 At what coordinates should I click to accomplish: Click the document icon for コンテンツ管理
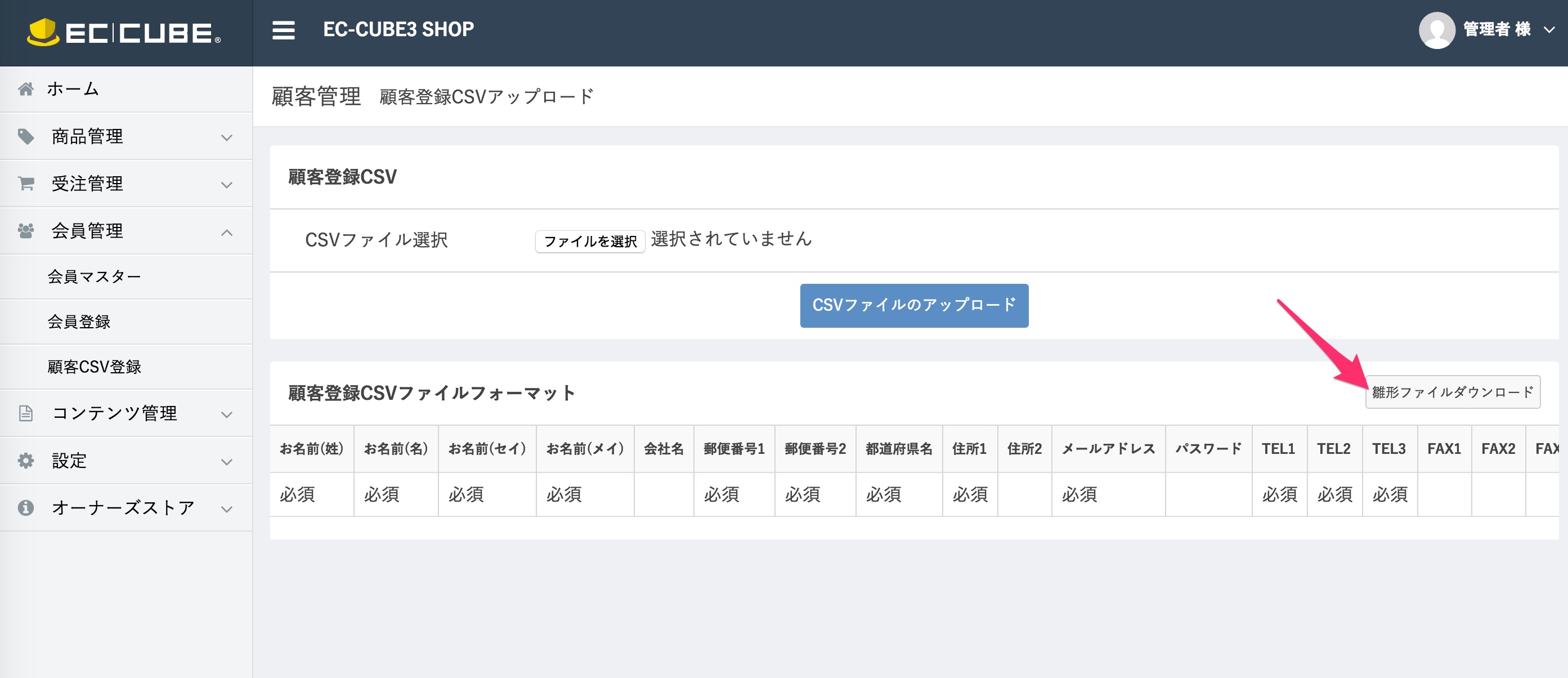25,413
